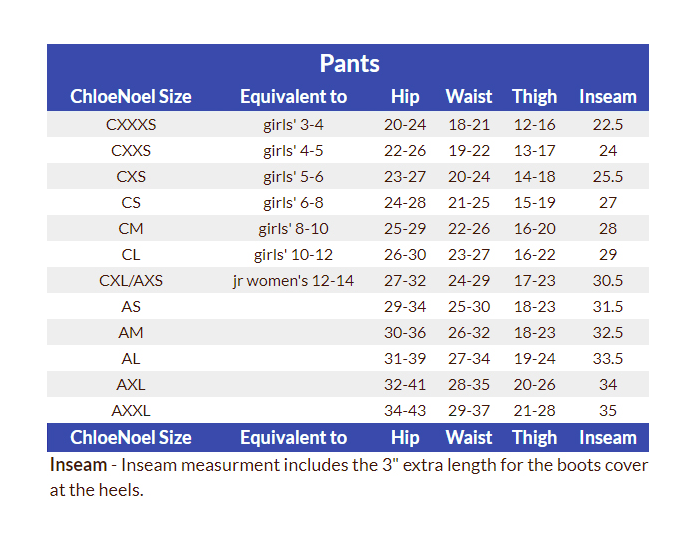Click the 22.5 inseam value
Viewport: 696px width, 559px height.
pos(607,125)
